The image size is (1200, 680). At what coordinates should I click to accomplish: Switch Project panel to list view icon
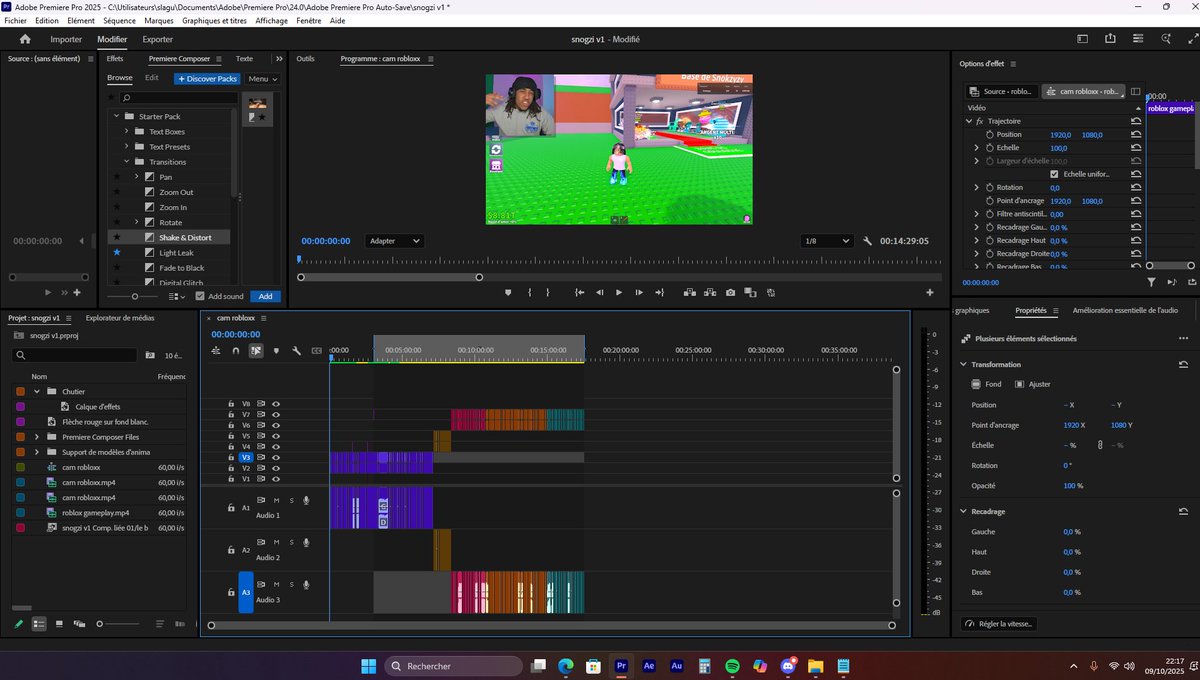39,623
